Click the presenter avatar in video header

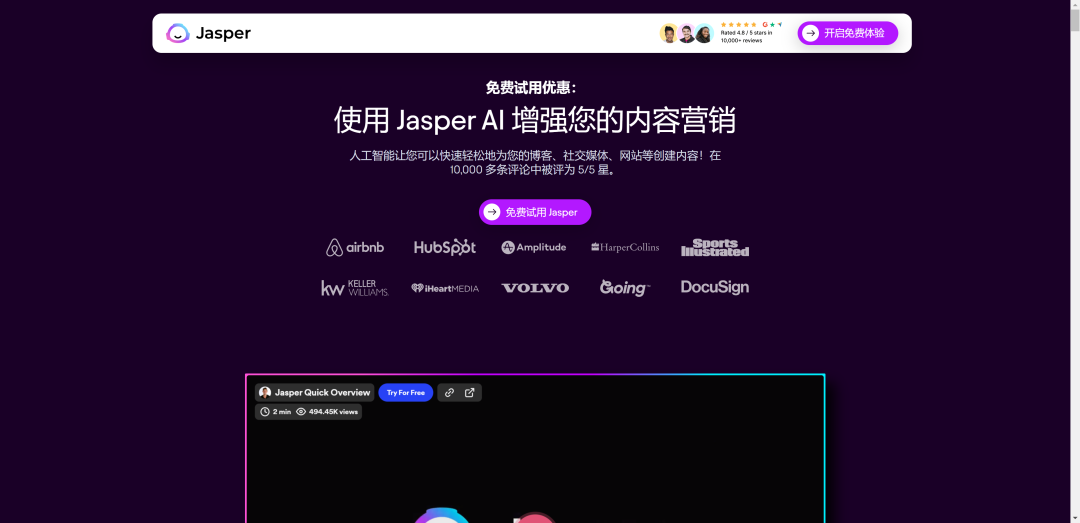265,393
